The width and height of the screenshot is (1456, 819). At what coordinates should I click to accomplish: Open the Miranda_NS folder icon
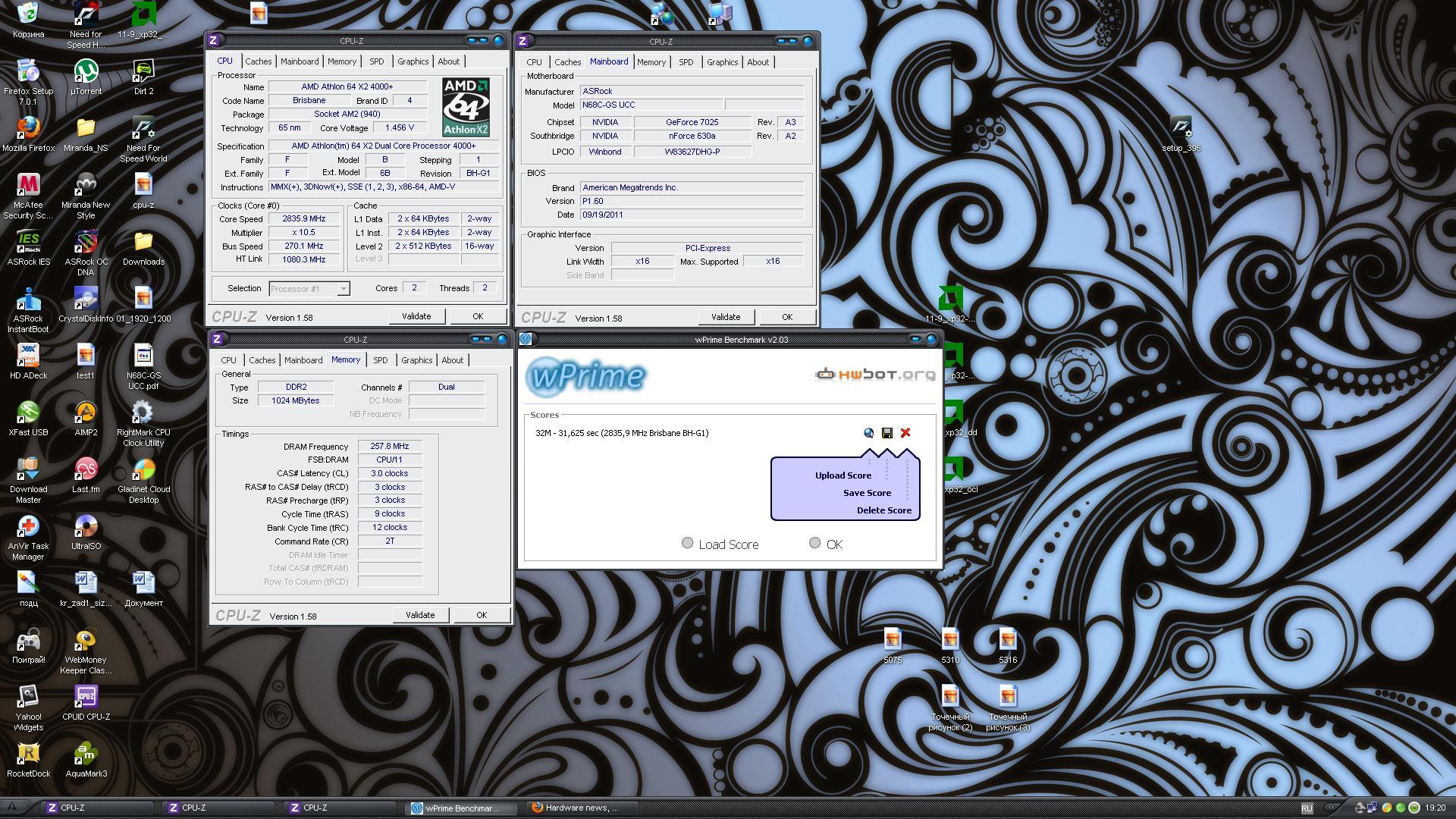86,134
